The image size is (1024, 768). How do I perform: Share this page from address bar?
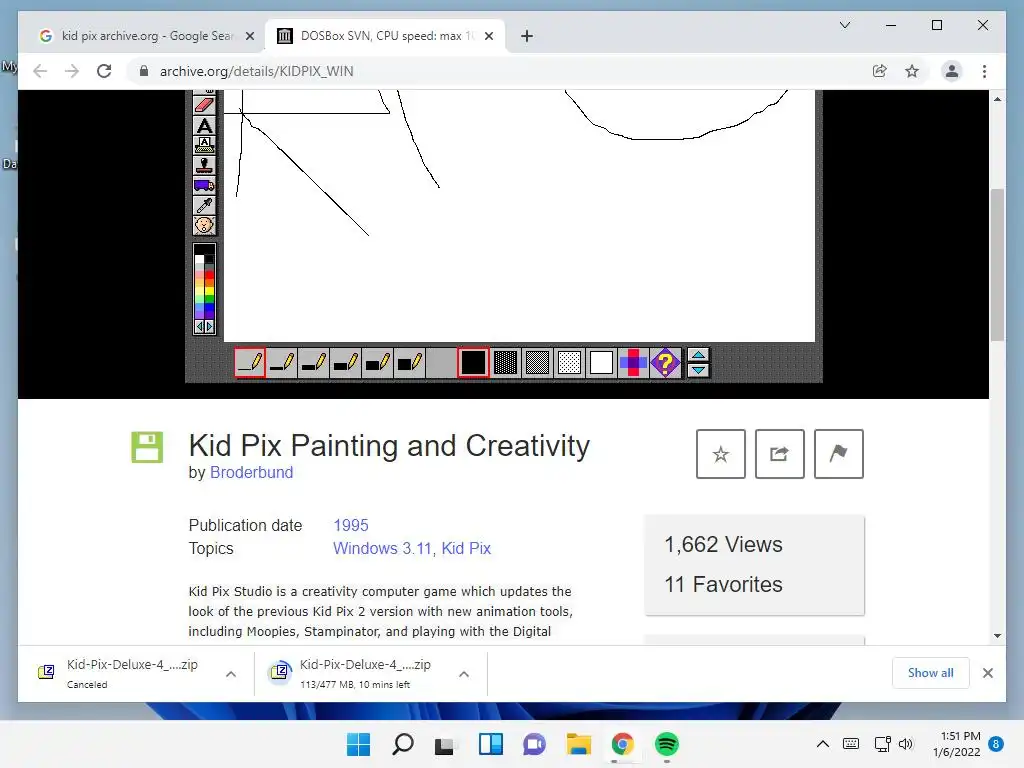[880, 71]
